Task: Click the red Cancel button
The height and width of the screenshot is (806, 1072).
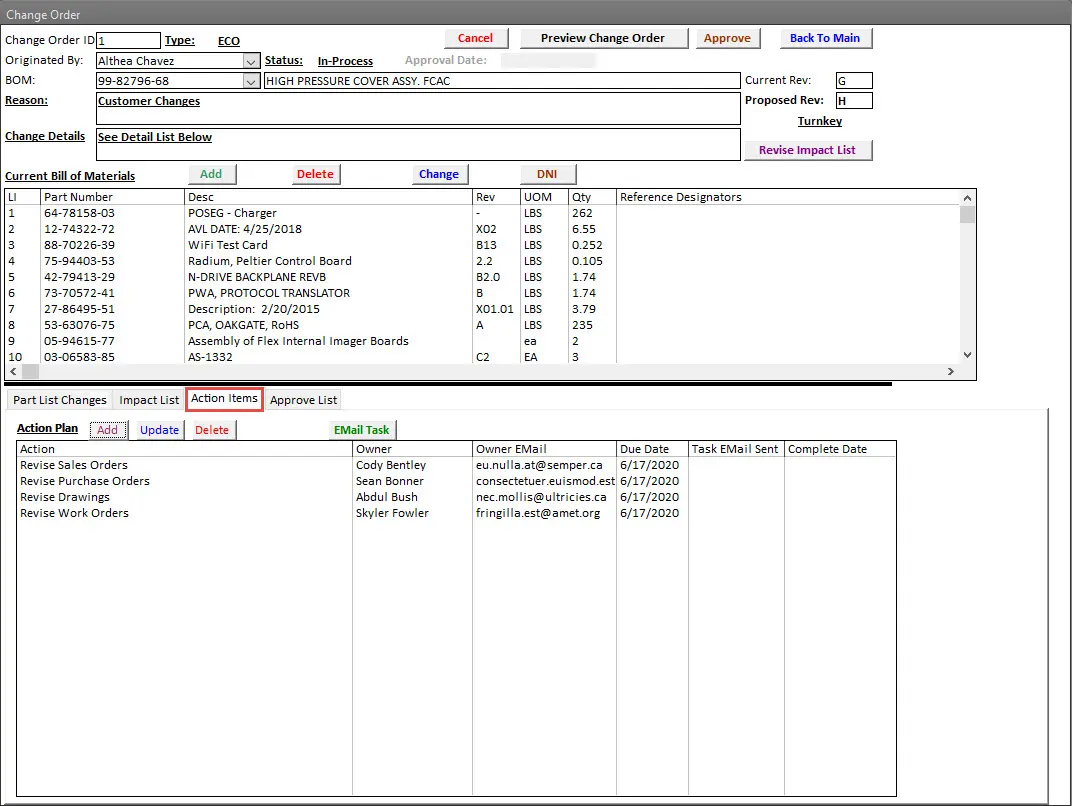Action: coord(475,38)
